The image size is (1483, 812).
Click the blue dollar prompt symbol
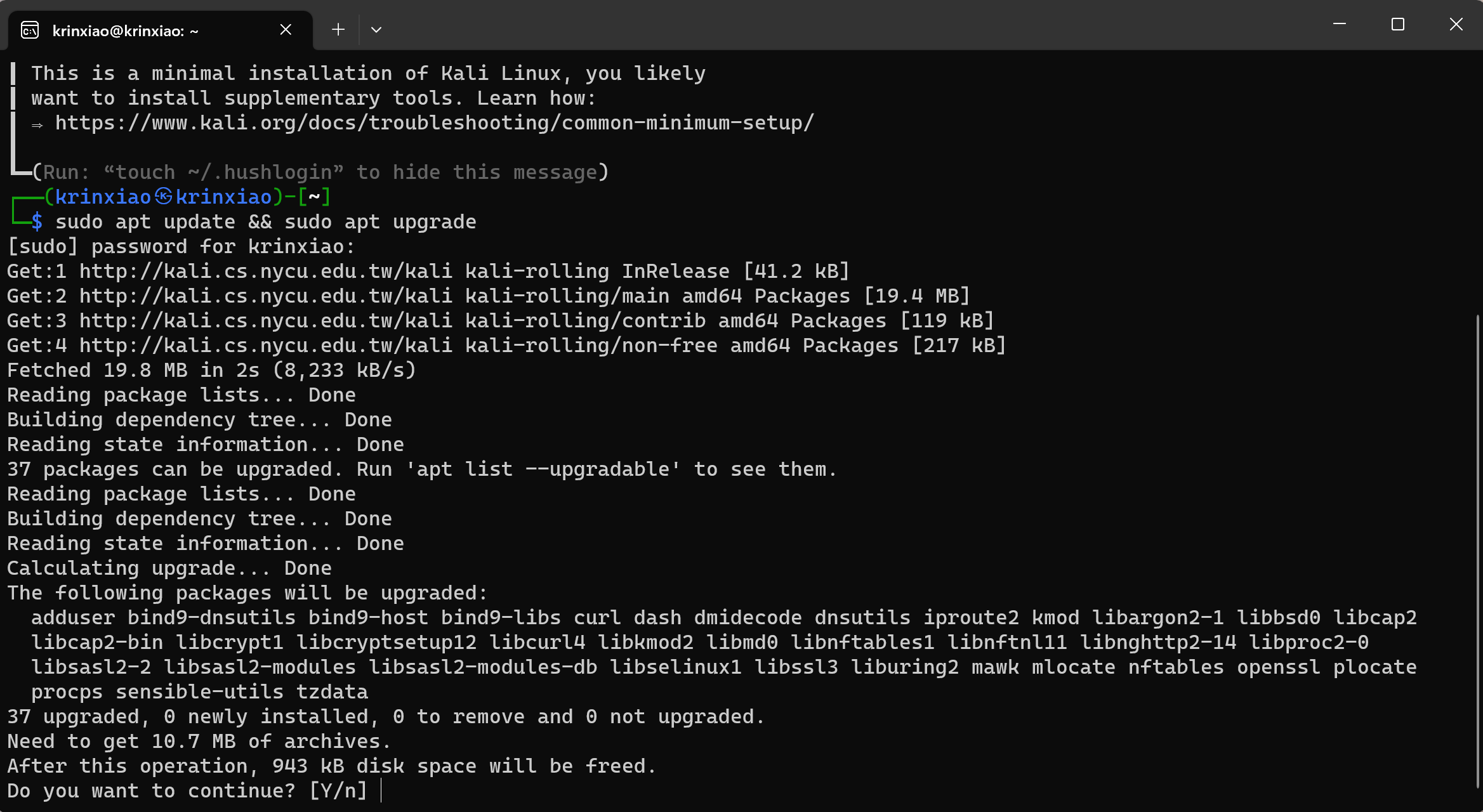[x=37, y=221]
